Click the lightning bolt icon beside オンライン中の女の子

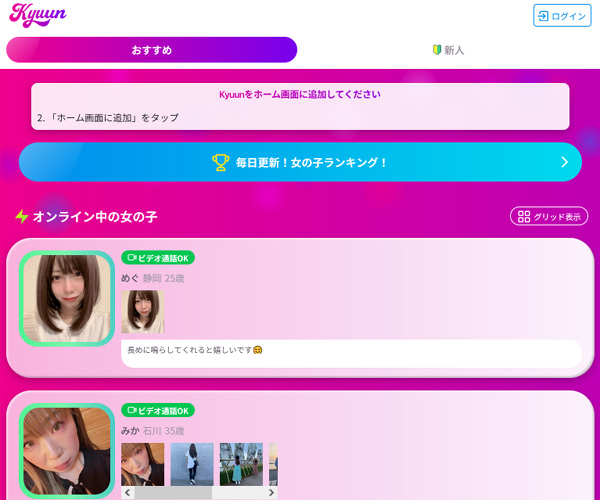coord(21,216)
